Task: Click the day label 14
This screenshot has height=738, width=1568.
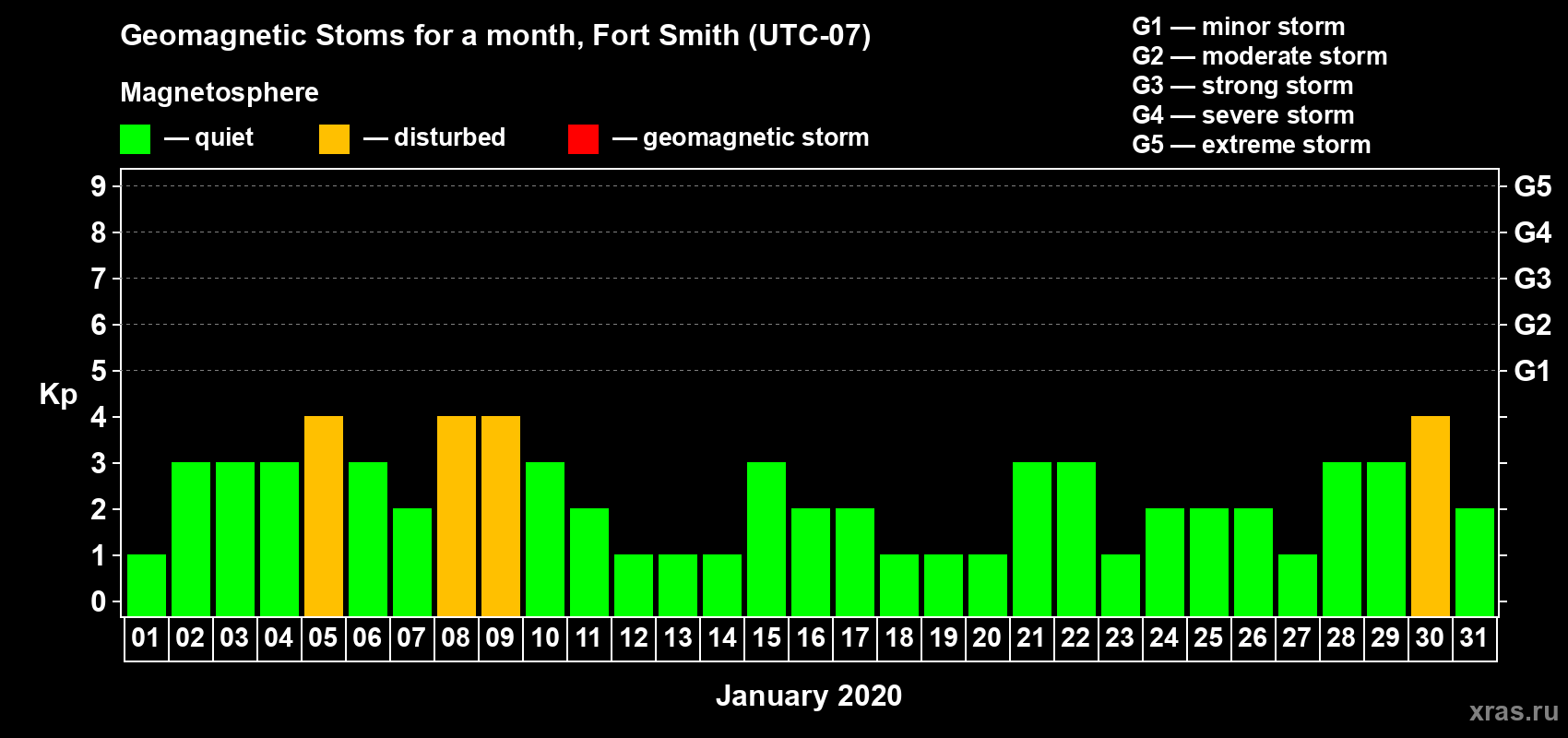Action: point(722,638)
